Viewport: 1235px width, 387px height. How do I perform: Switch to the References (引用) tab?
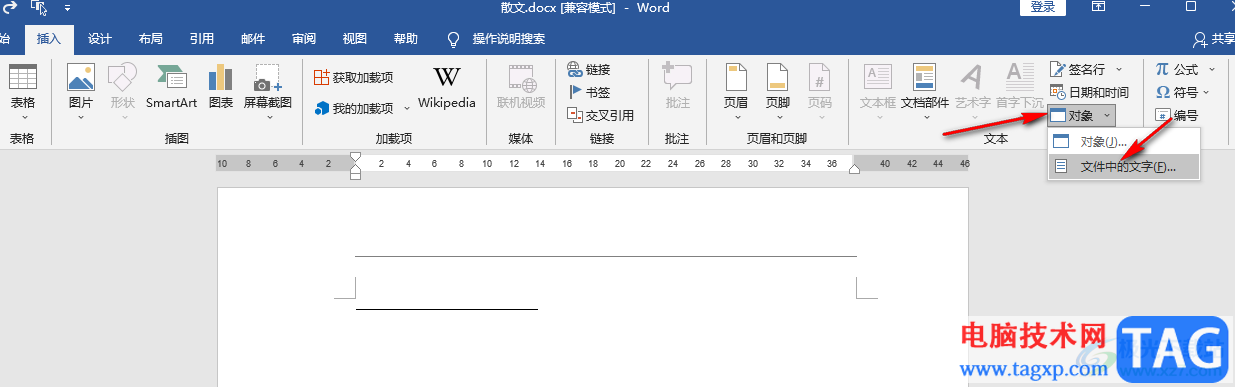click(x=202, y=39)
